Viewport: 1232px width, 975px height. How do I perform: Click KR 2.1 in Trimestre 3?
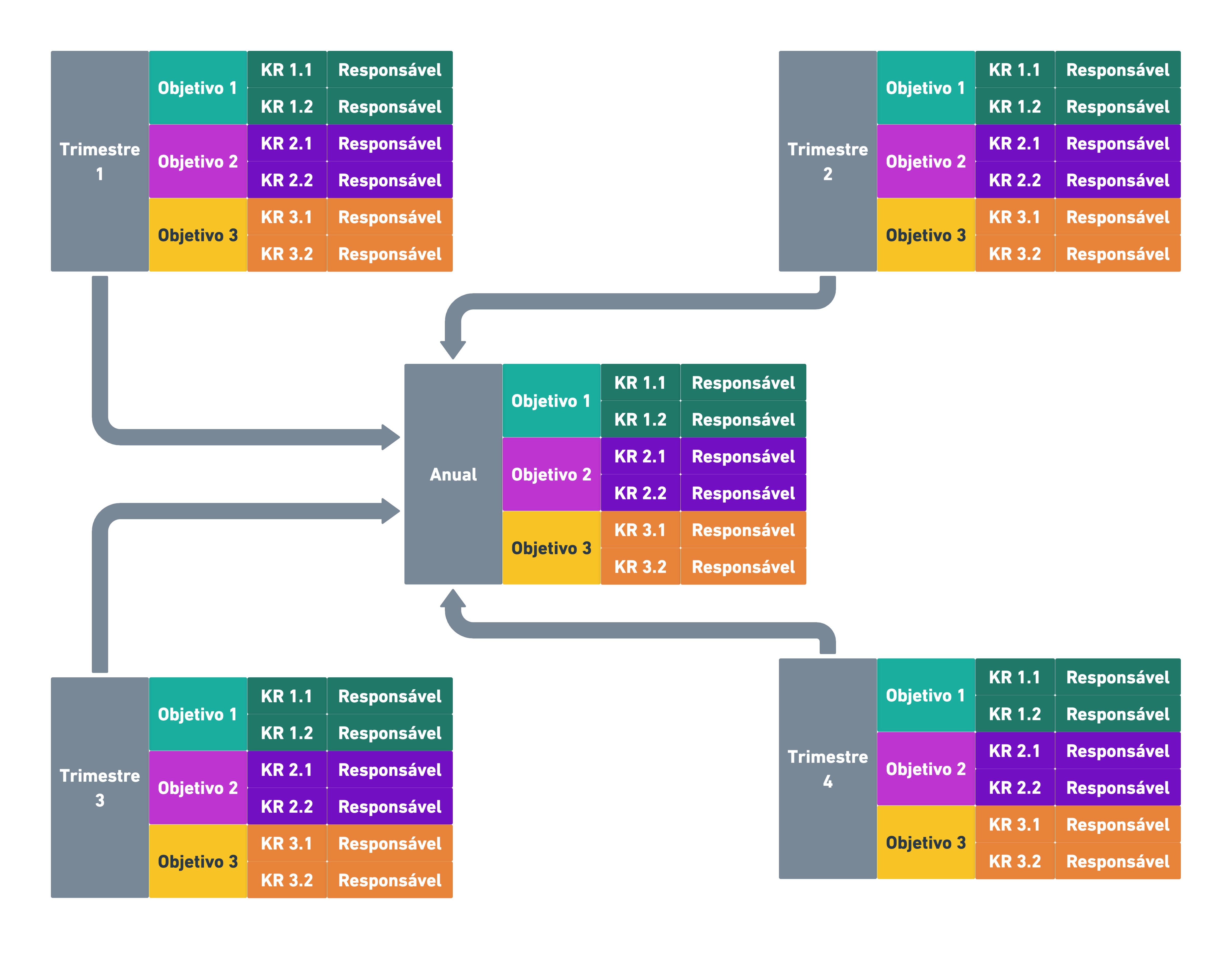(287, 769)
